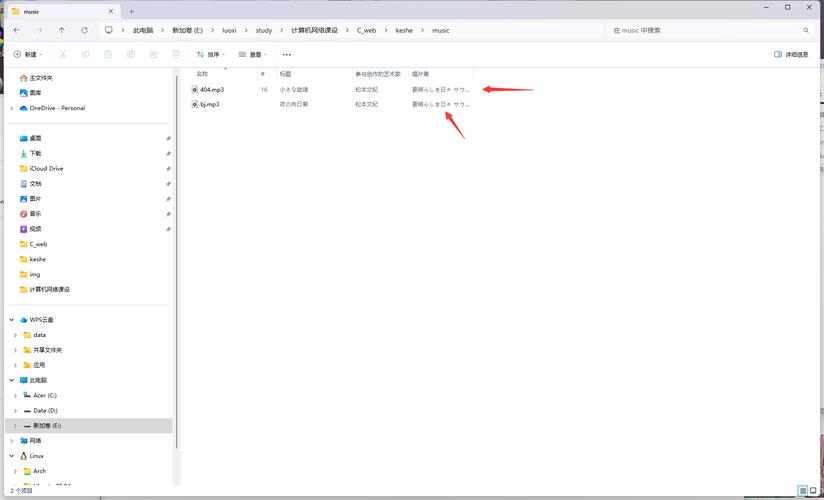Open iCloud Drive in sidebar
Image resolution: width=824 pixels, height=500 pixels.
click(x=42, y=168)
